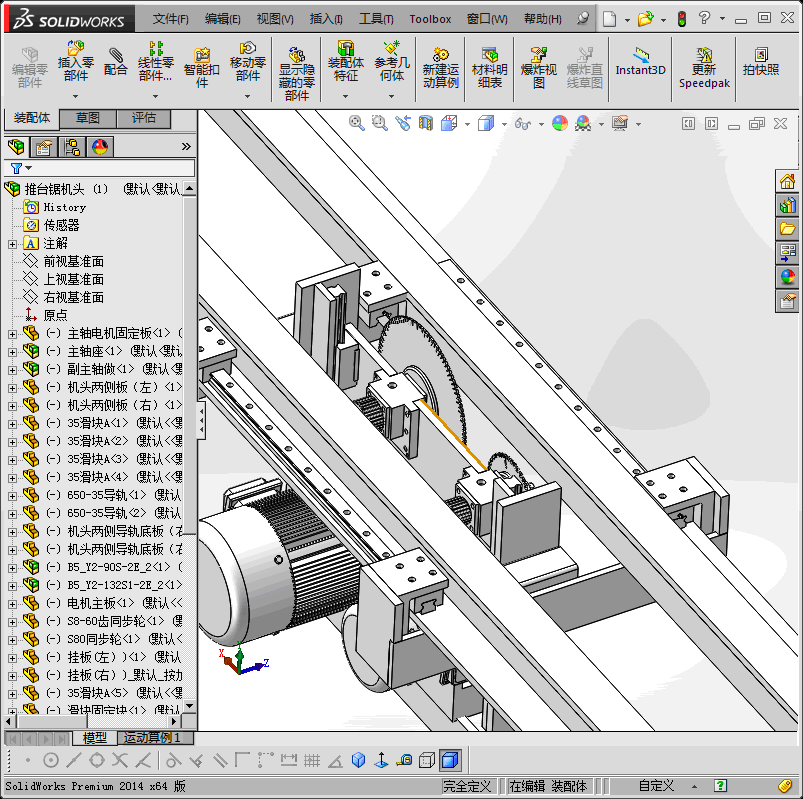The width and height of the screenshot is (803, 799).
Task: Expand the 主轴电机固定板<1> tree node
Action: (x=12, y=333)
